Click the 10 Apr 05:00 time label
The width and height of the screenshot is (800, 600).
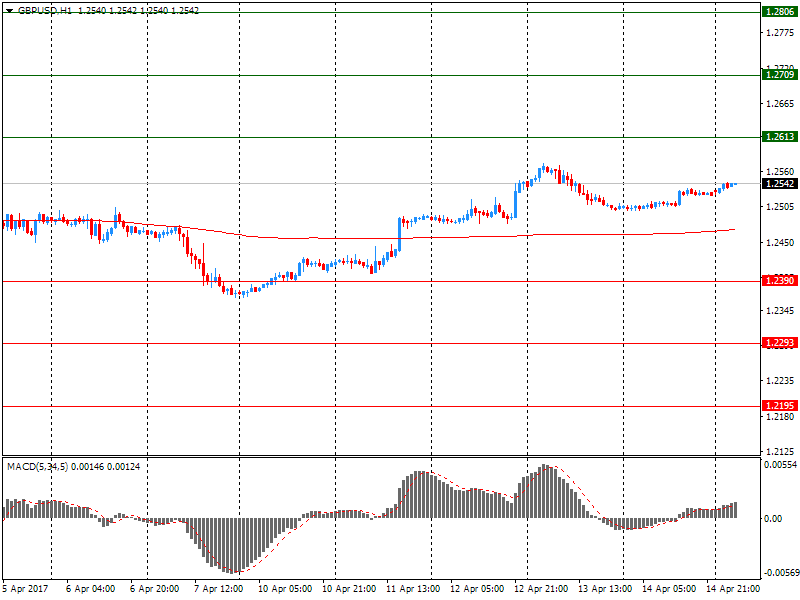point(285,589)
